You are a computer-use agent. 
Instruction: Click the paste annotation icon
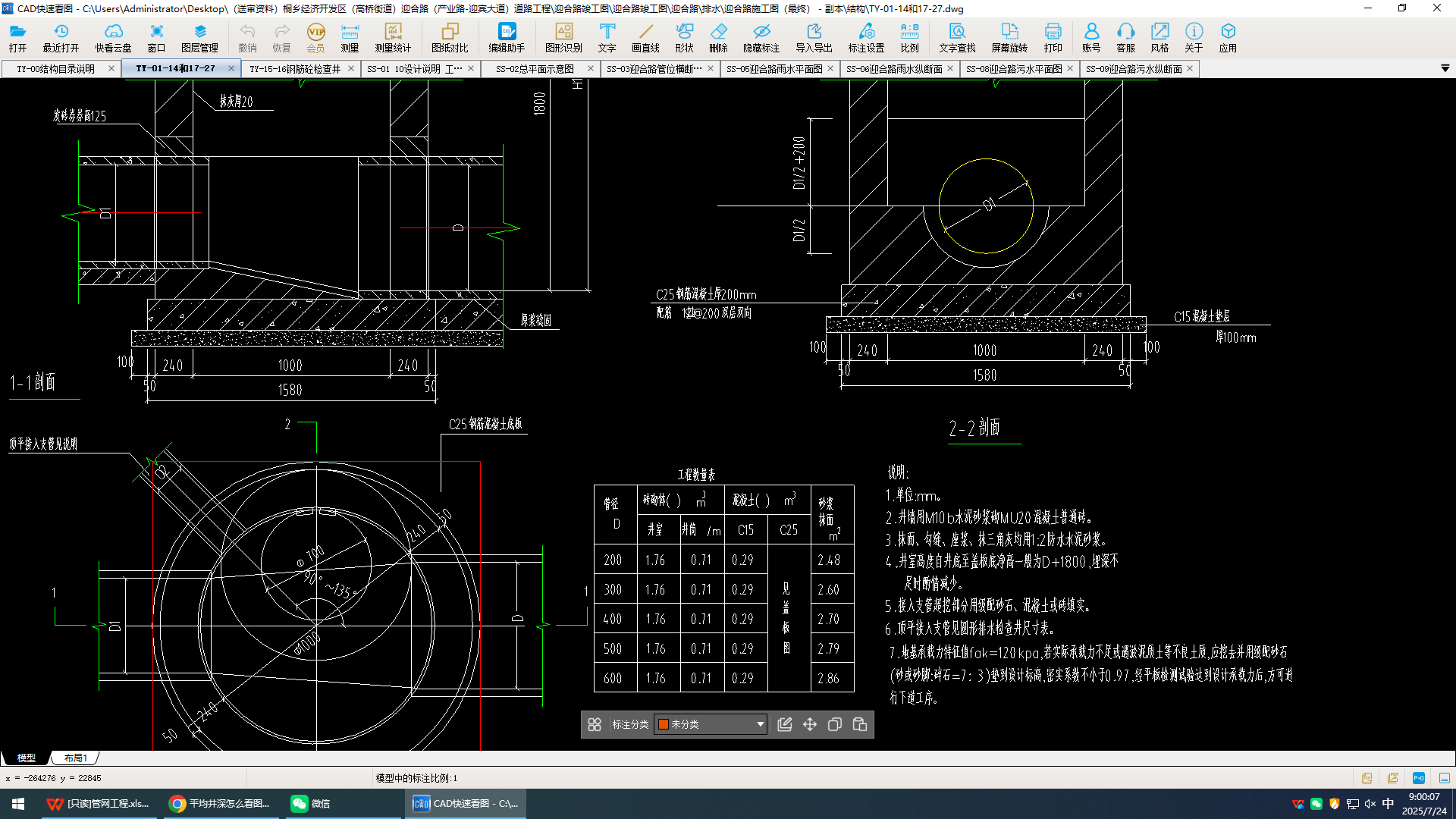[x=860, y=724]
